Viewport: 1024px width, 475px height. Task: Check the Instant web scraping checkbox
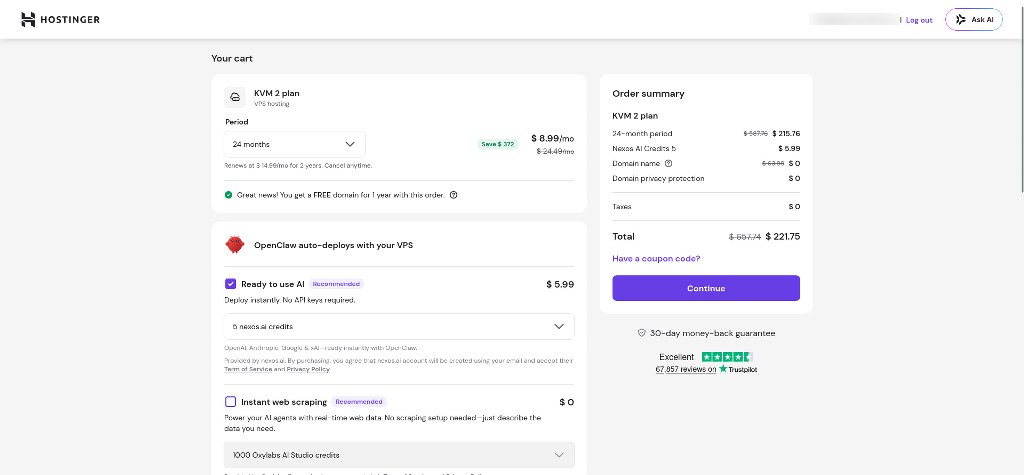[x=231, y=402]
